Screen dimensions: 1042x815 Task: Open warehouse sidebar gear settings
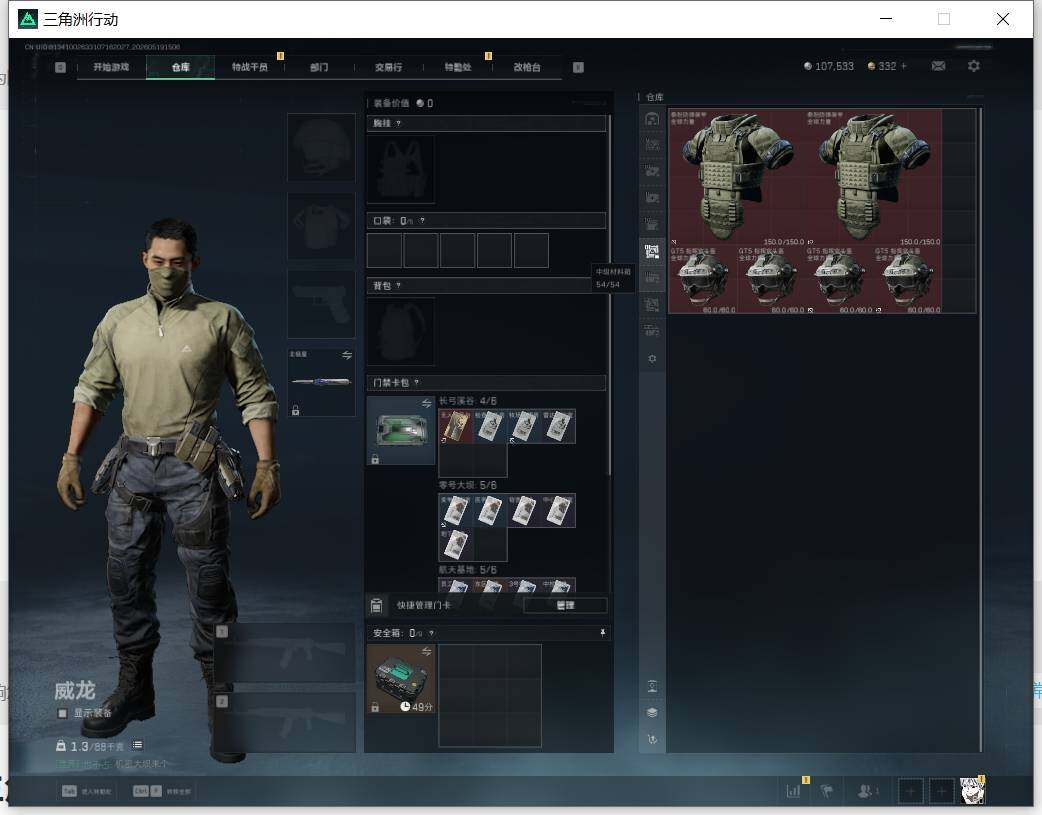[652, 358]
